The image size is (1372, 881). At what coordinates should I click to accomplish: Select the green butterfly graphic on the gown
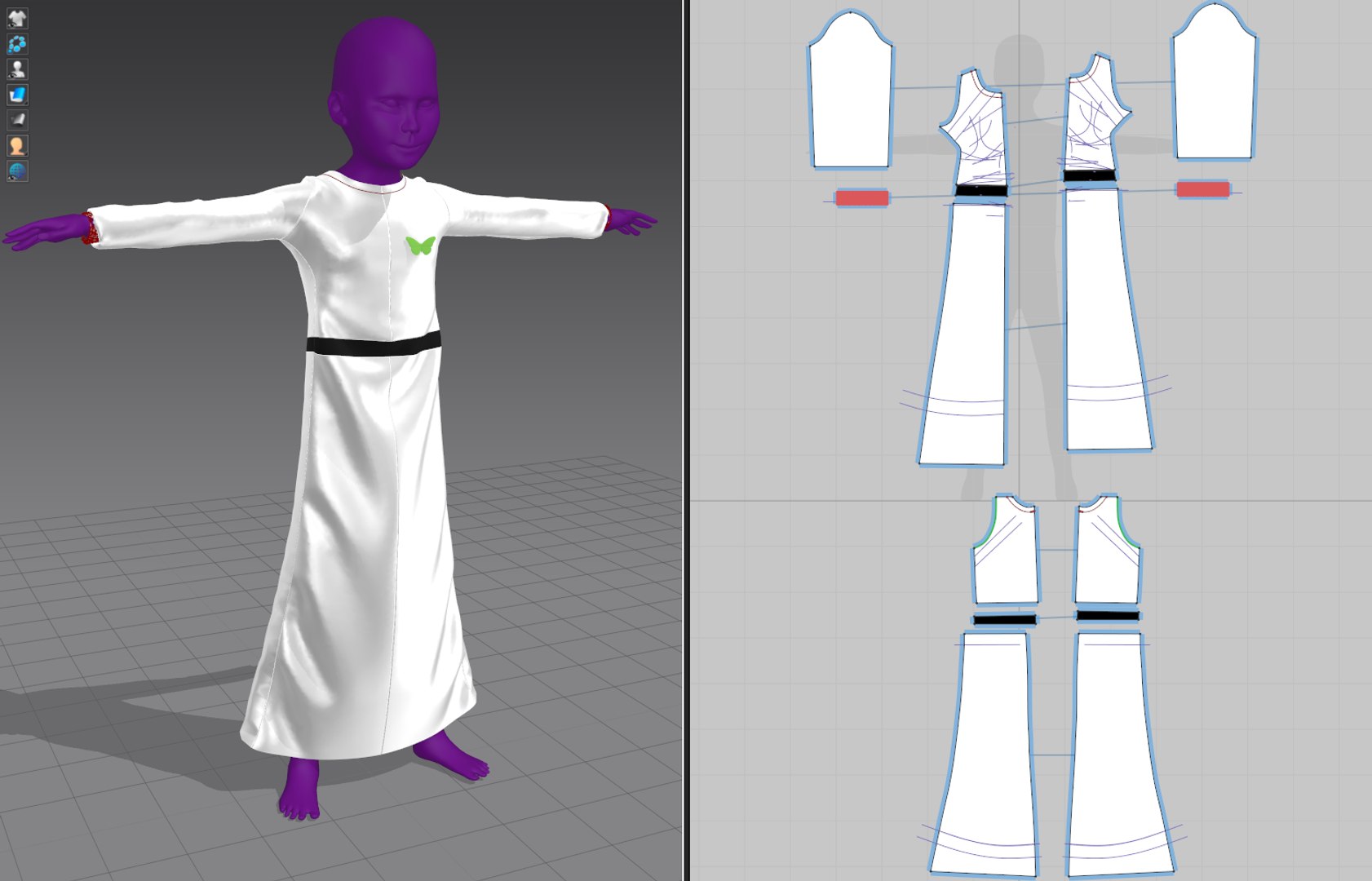pos(420,245)
